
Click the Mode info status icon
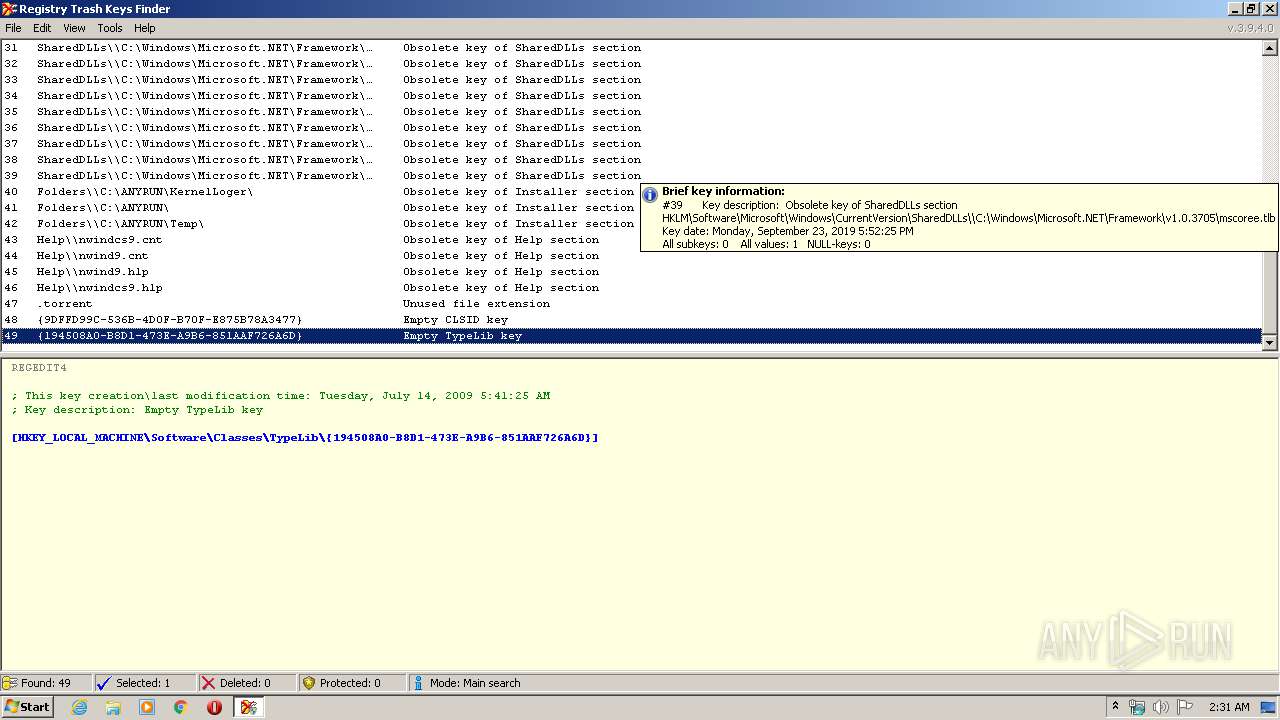tap(419, 683)
